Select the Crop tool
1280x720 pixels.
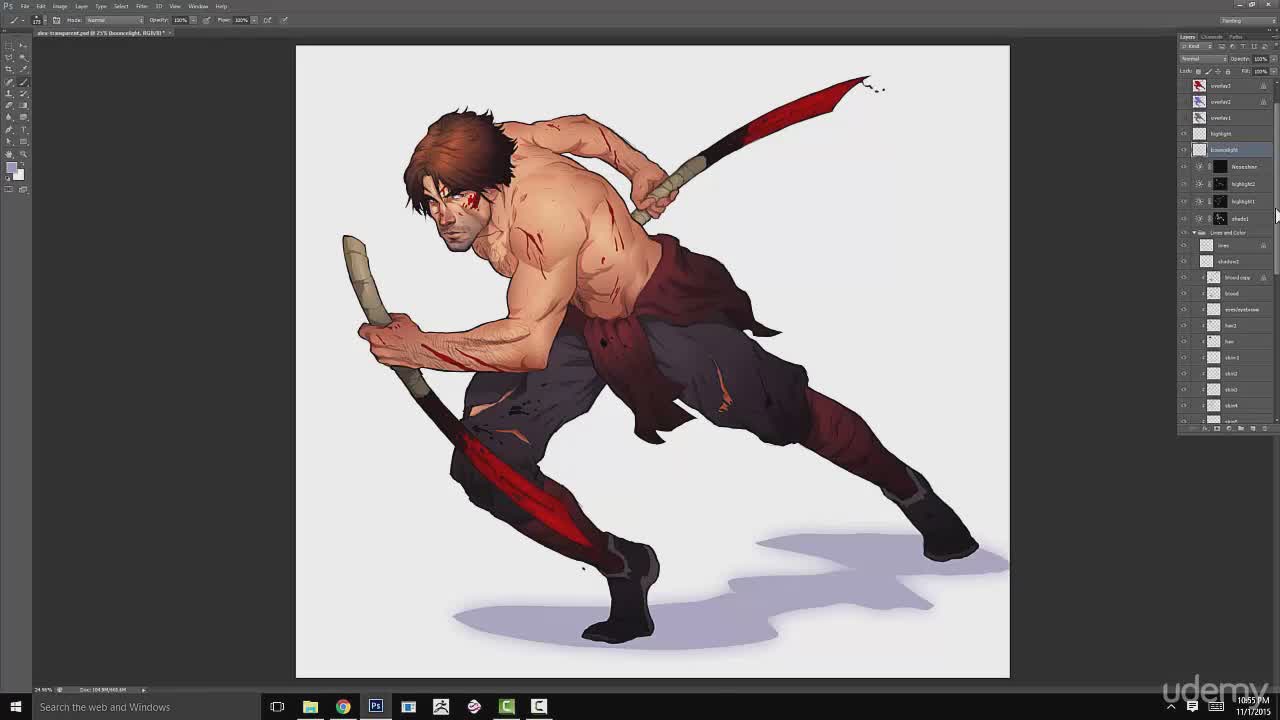click(x=8, y=69)
